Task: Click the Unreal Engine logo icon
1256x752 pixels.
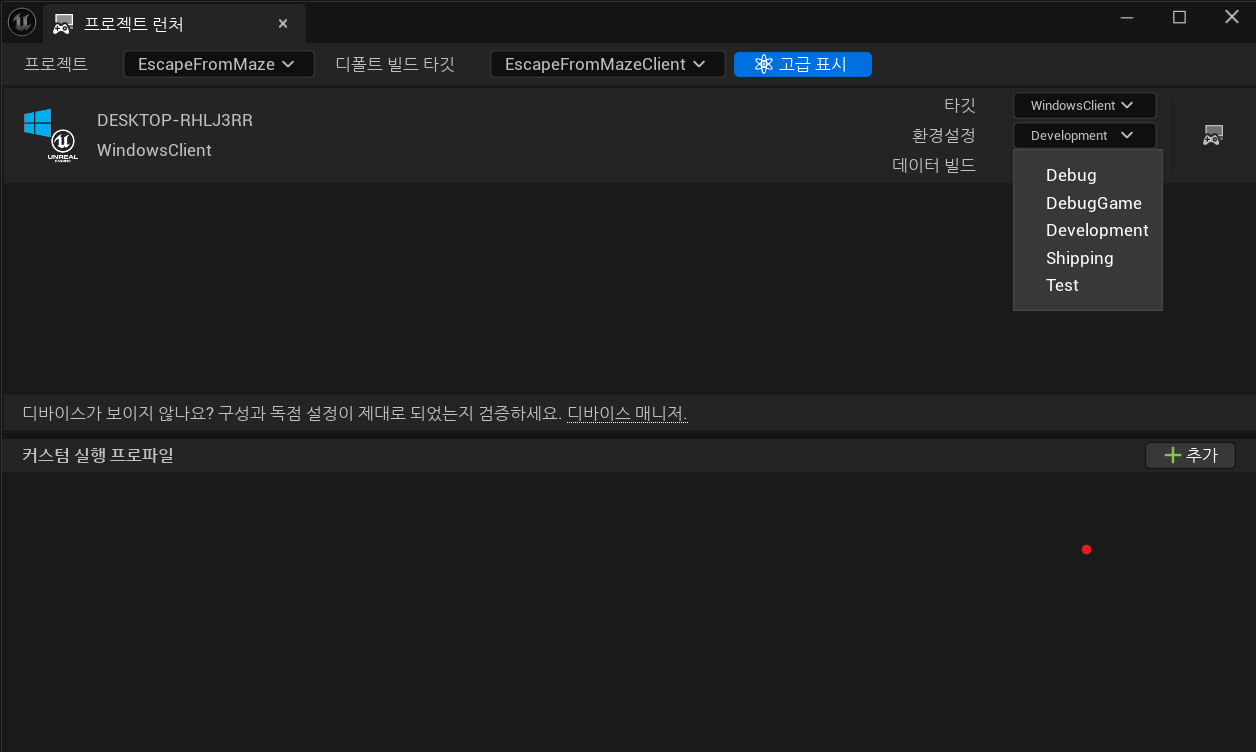Action: 22,21
